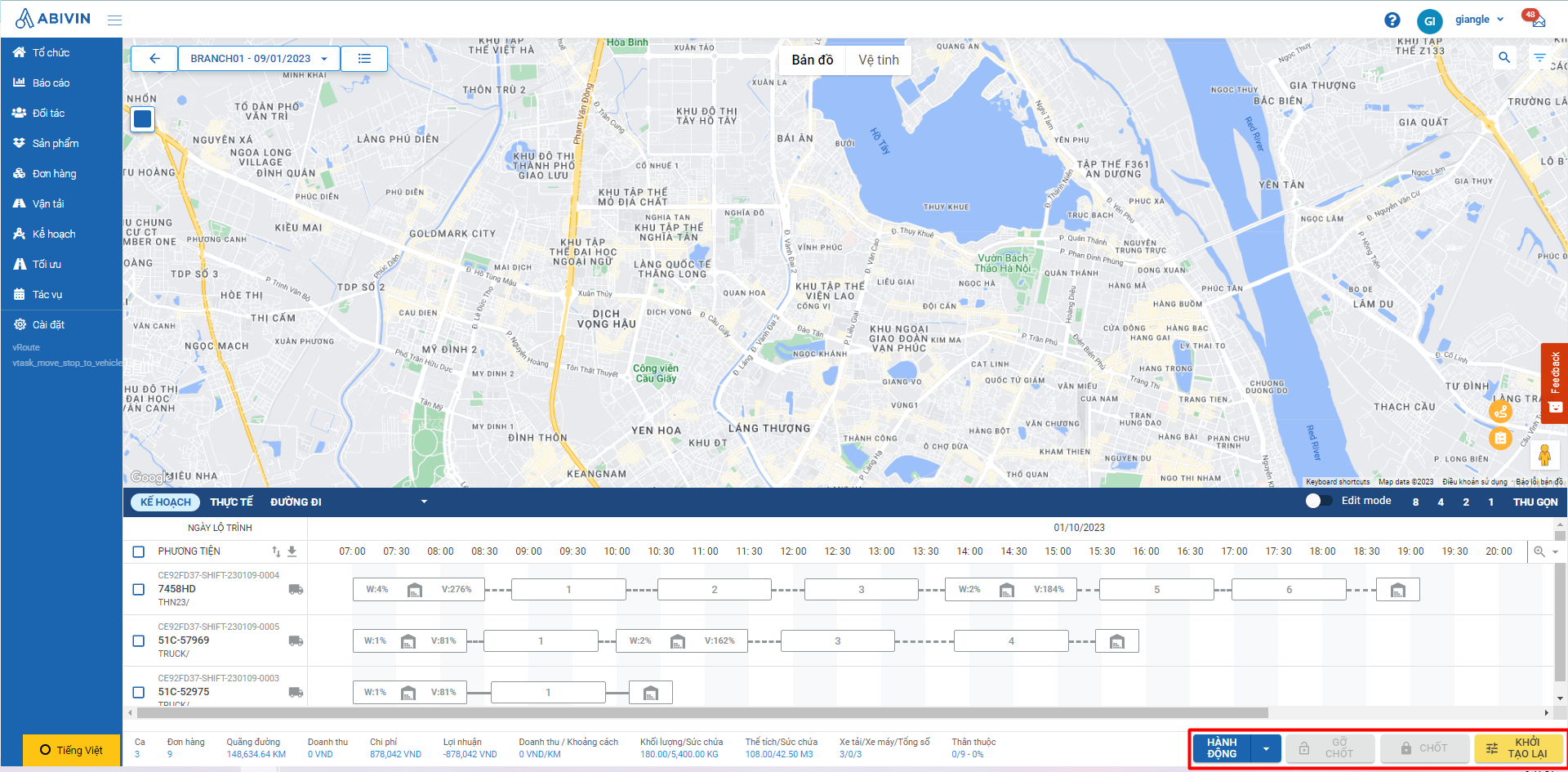Click the upper orange circular map button

click(x=1500, y=412)
